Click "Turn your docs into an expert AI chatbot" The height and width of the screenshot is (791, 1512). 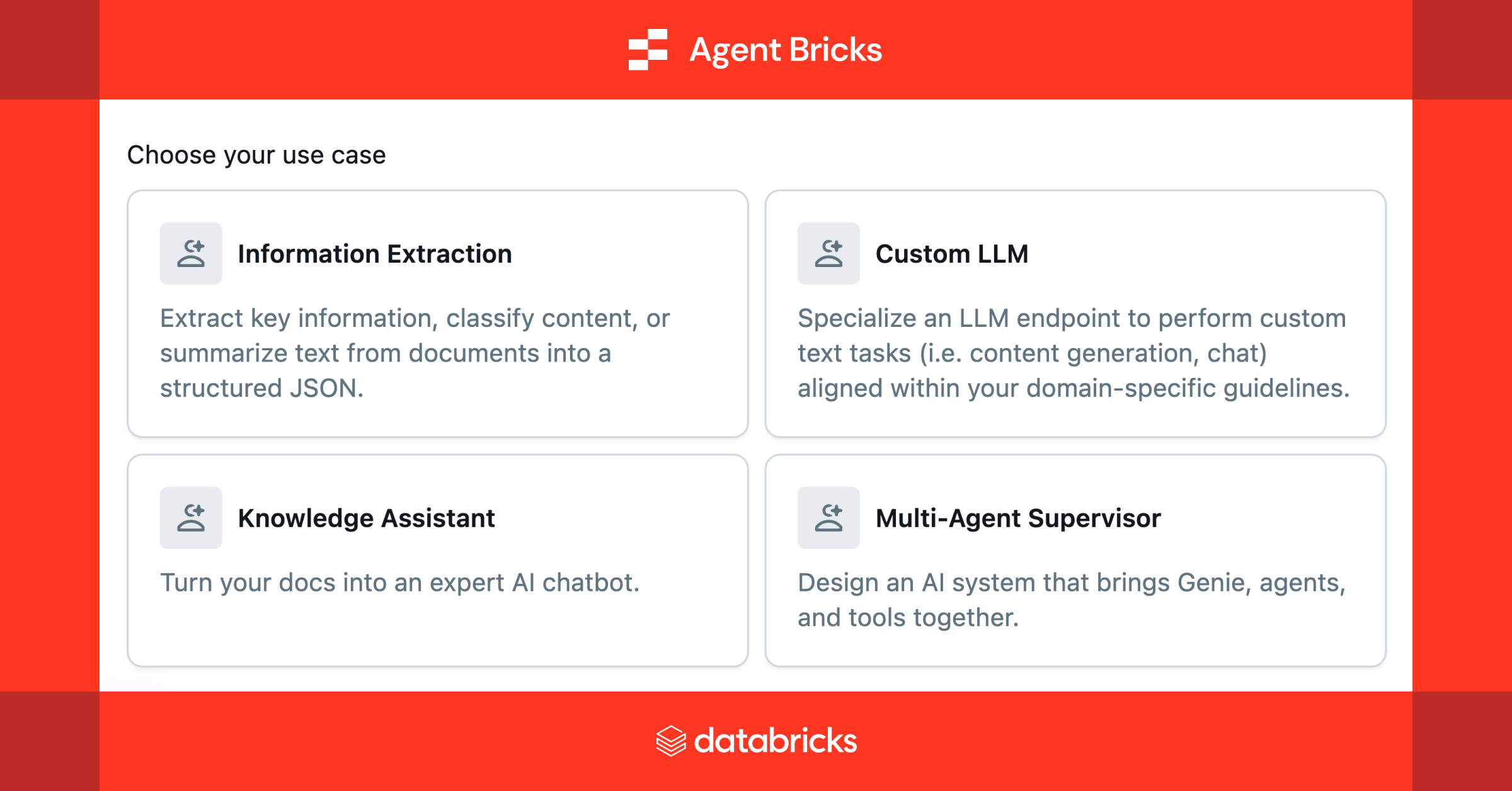[399, 583]
